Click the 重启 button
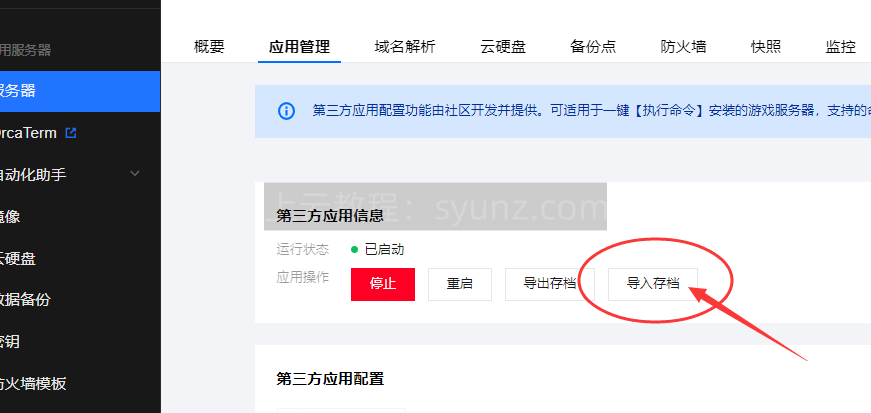The width and height of the screenshot is (871, 413). 459,284
